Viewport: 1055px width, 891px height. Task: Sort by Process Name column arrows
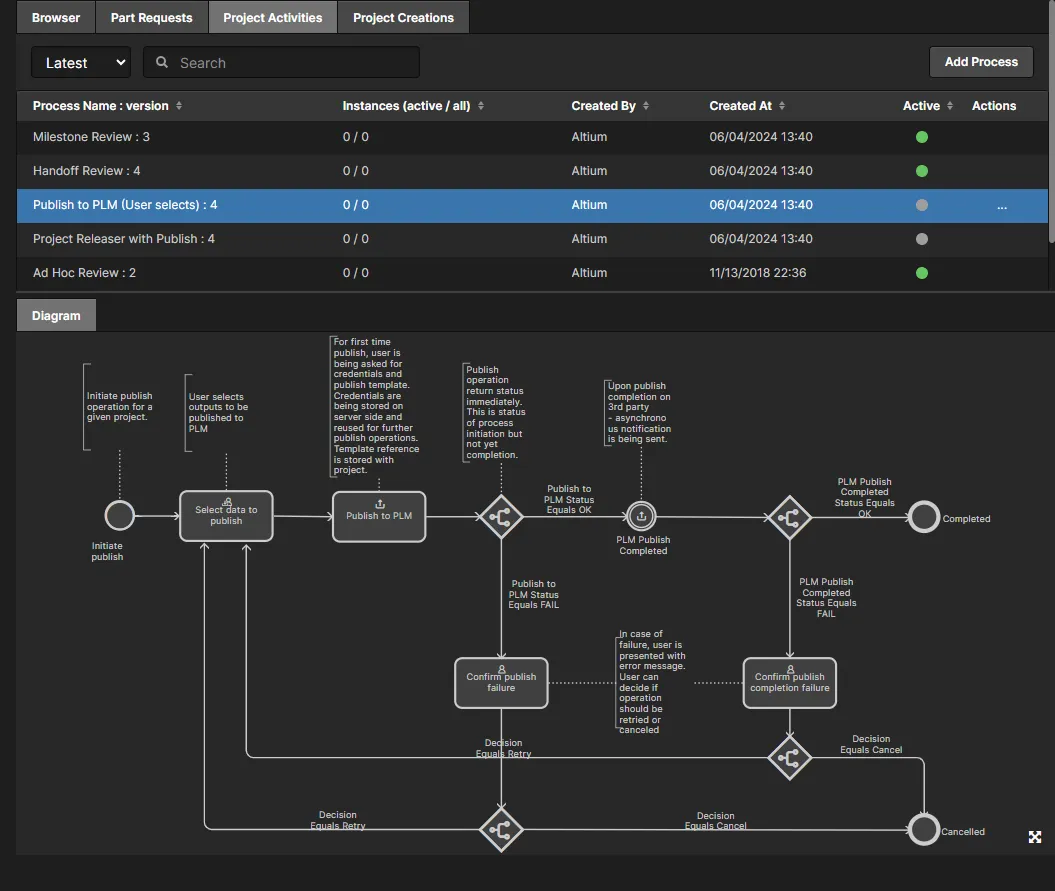(179, 106)
